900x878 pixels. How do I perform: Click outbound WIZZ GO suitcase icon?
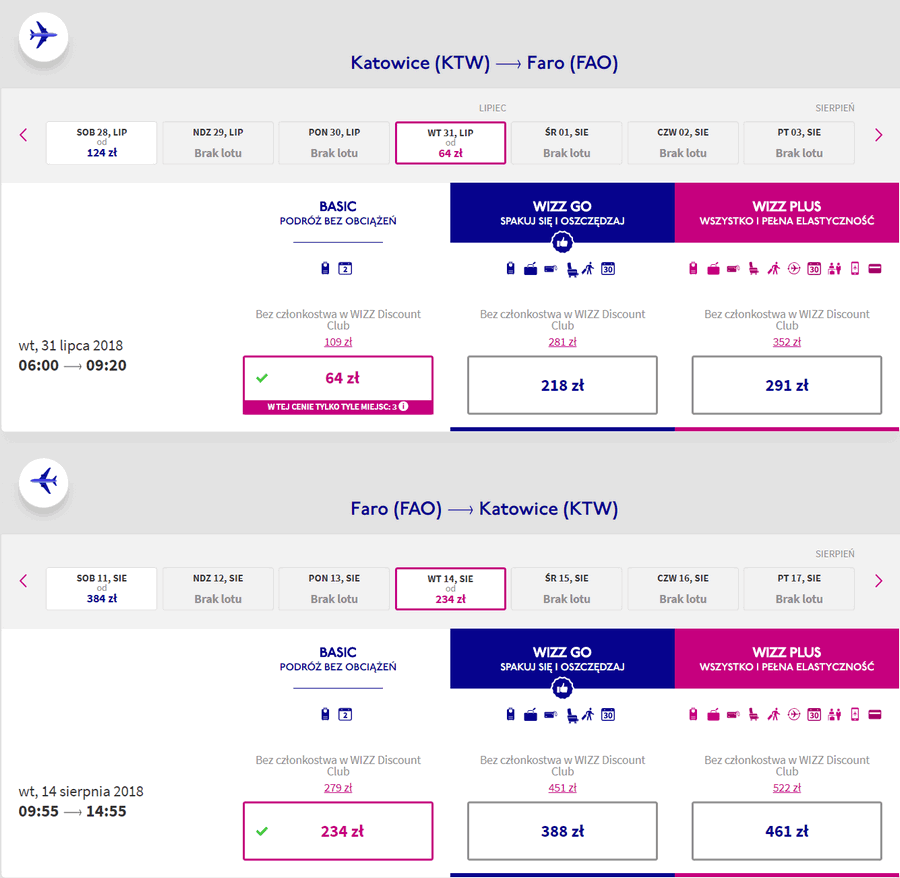click(530, 269)
